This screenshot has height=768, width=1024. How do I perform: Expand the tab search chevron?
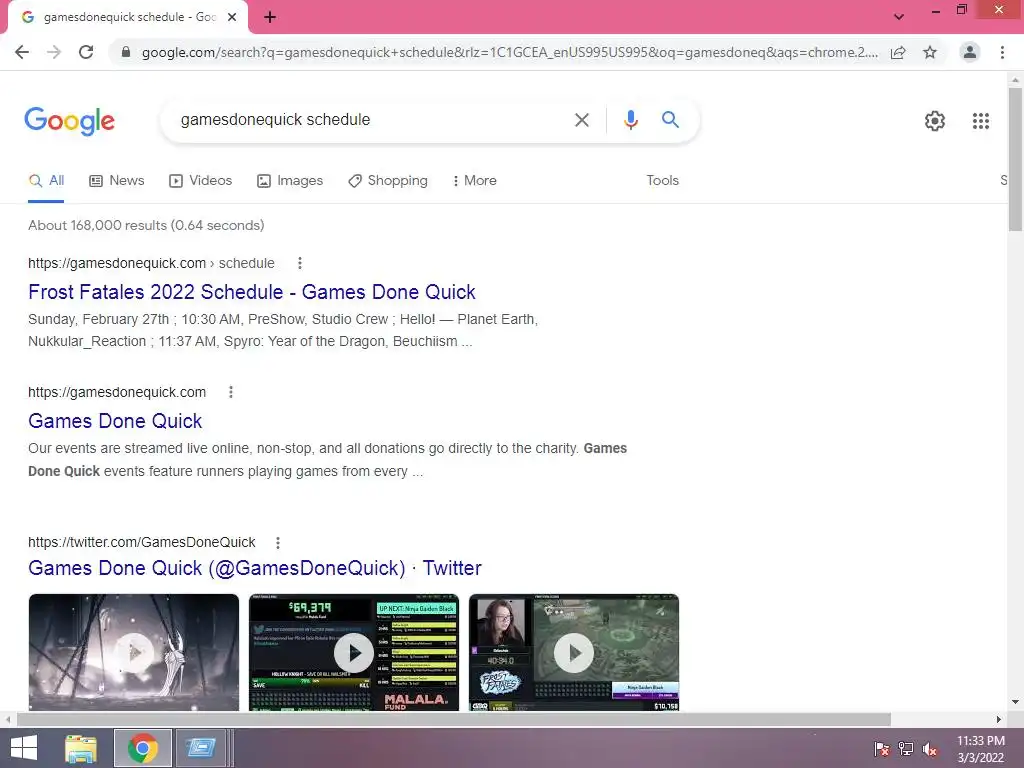click(899, 16)
